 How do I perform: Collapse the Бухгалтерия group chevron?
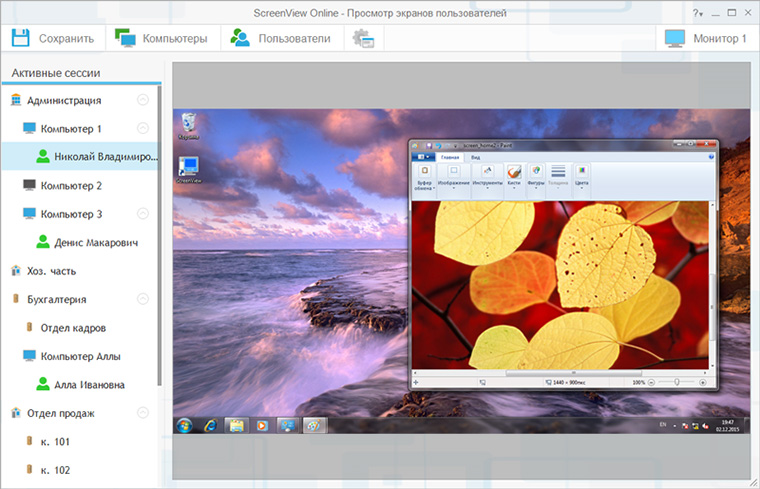[x=142, y=299]
